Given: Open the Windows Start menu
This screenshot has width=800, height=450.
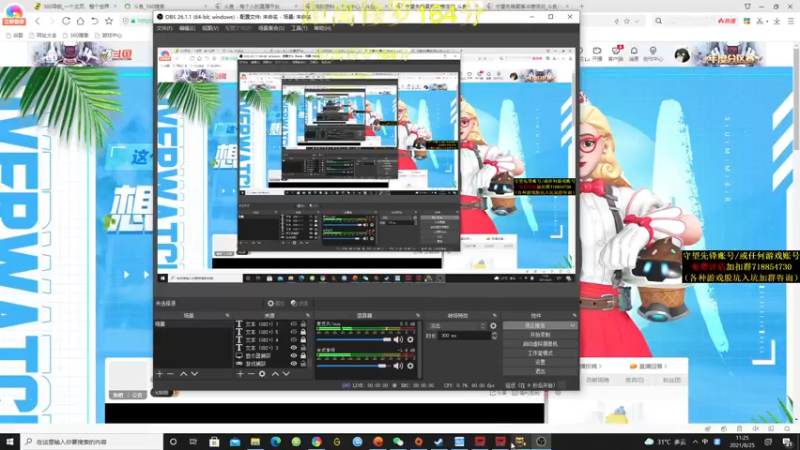Looking at the screenshot, I should tap(10, 442).
